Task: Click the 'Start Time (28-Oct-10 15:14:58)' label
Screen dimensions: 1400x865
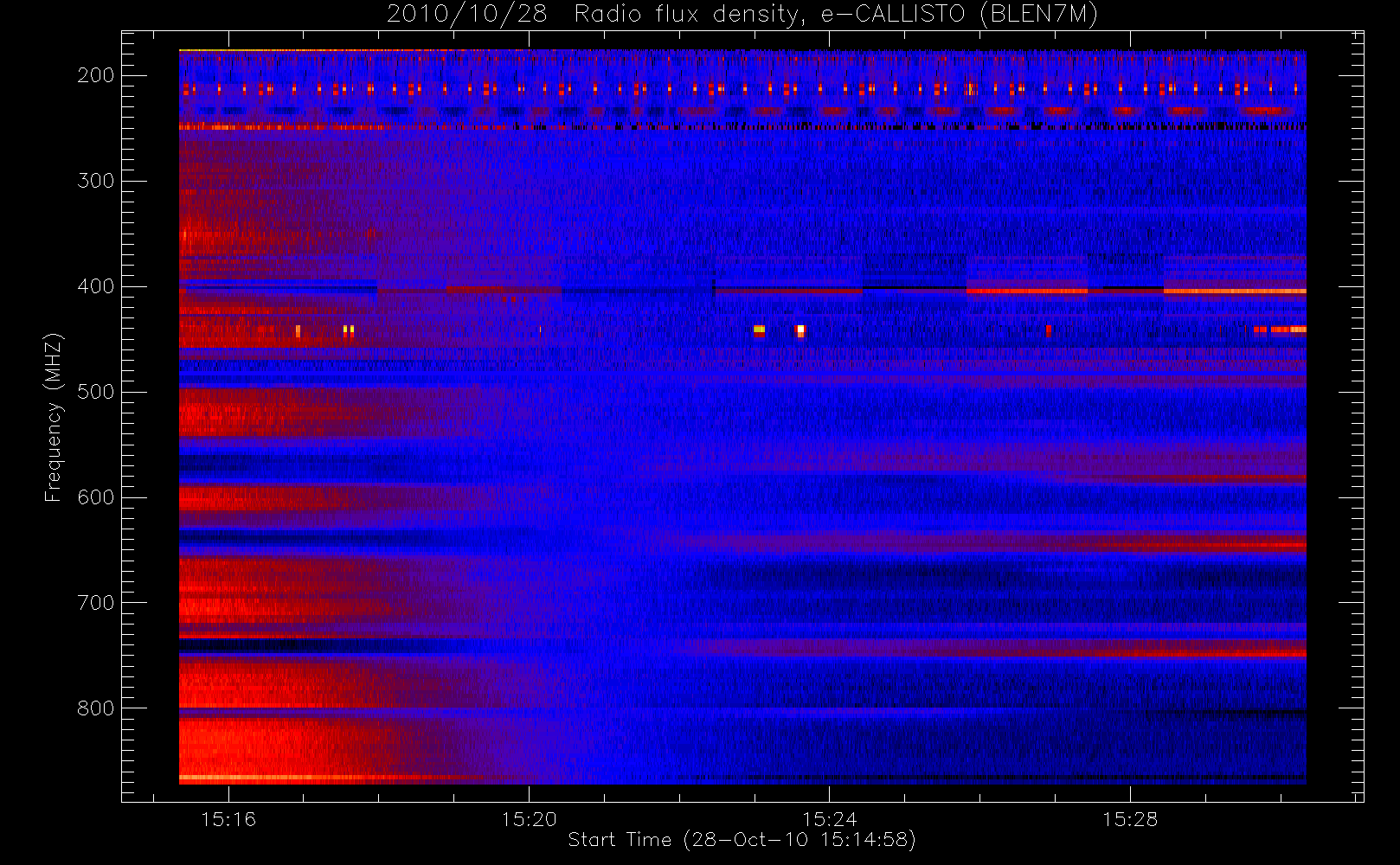Action: pyautogui.click(x=742, y=840)
